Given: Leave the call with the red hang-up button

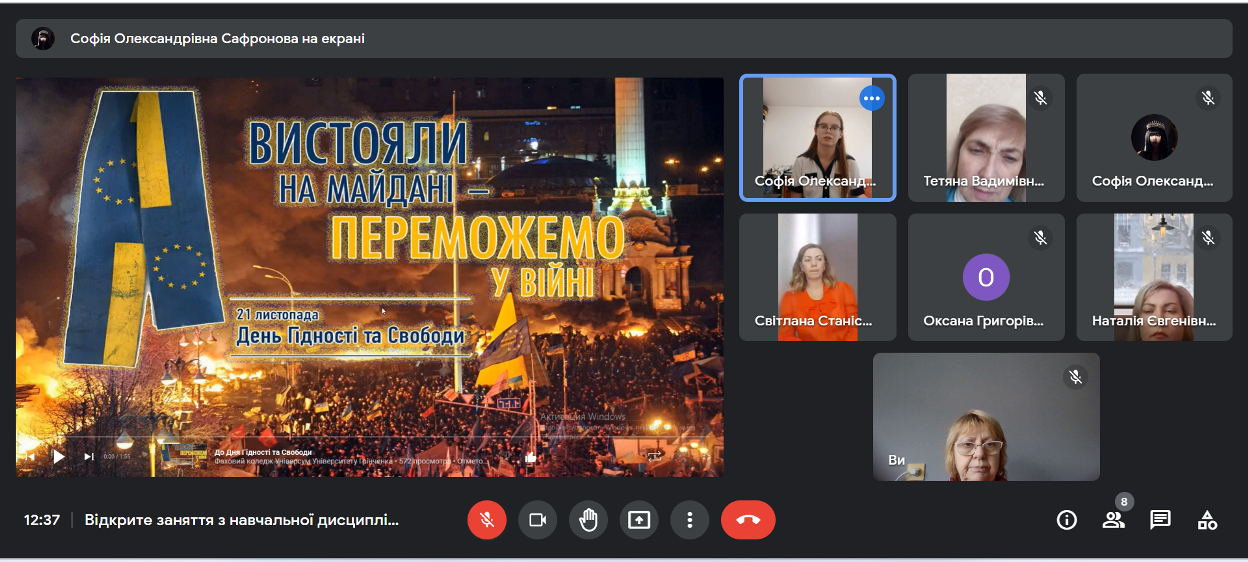Looking at the screenshot, I should [748, 520].
